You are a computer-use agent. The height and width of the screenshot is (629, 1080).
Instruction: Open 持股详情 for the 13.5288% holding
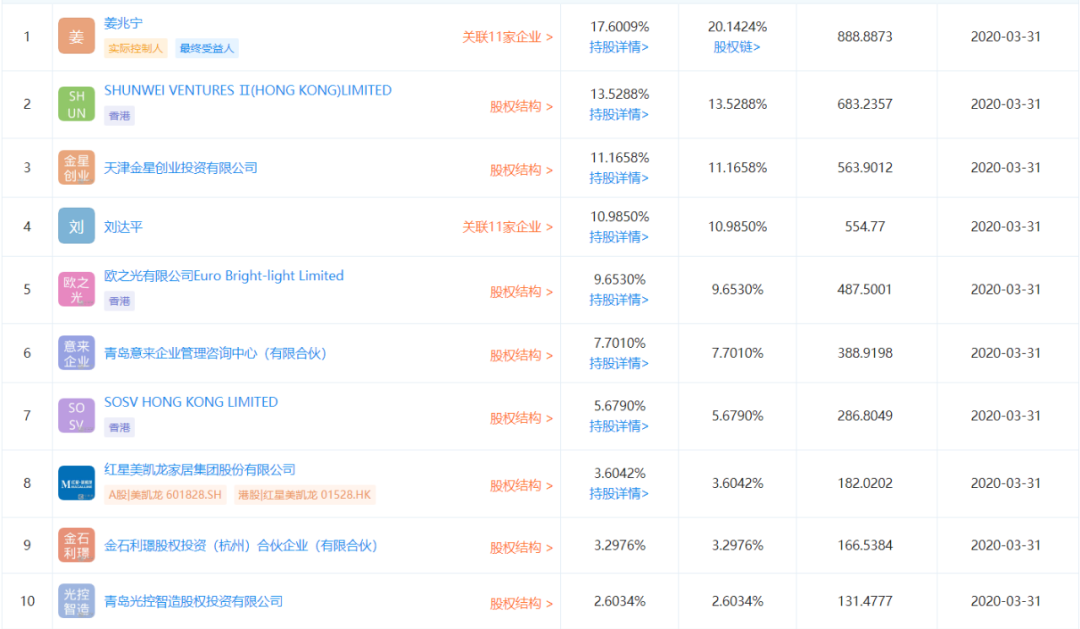(x=619, y=114)
